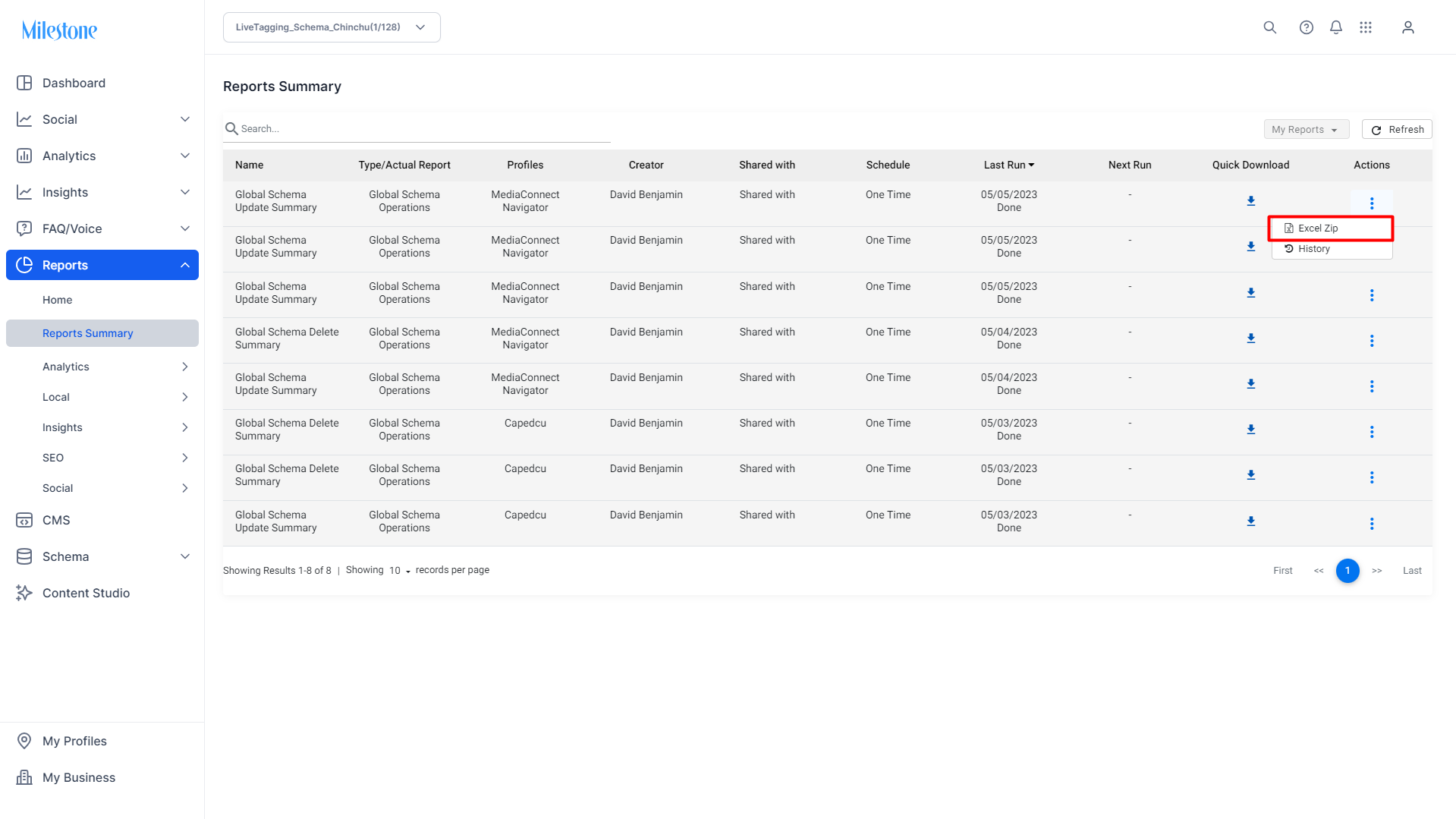Go to Home under Reports
This screenshot has width=1456, height=819.
[x=58, y=300]
